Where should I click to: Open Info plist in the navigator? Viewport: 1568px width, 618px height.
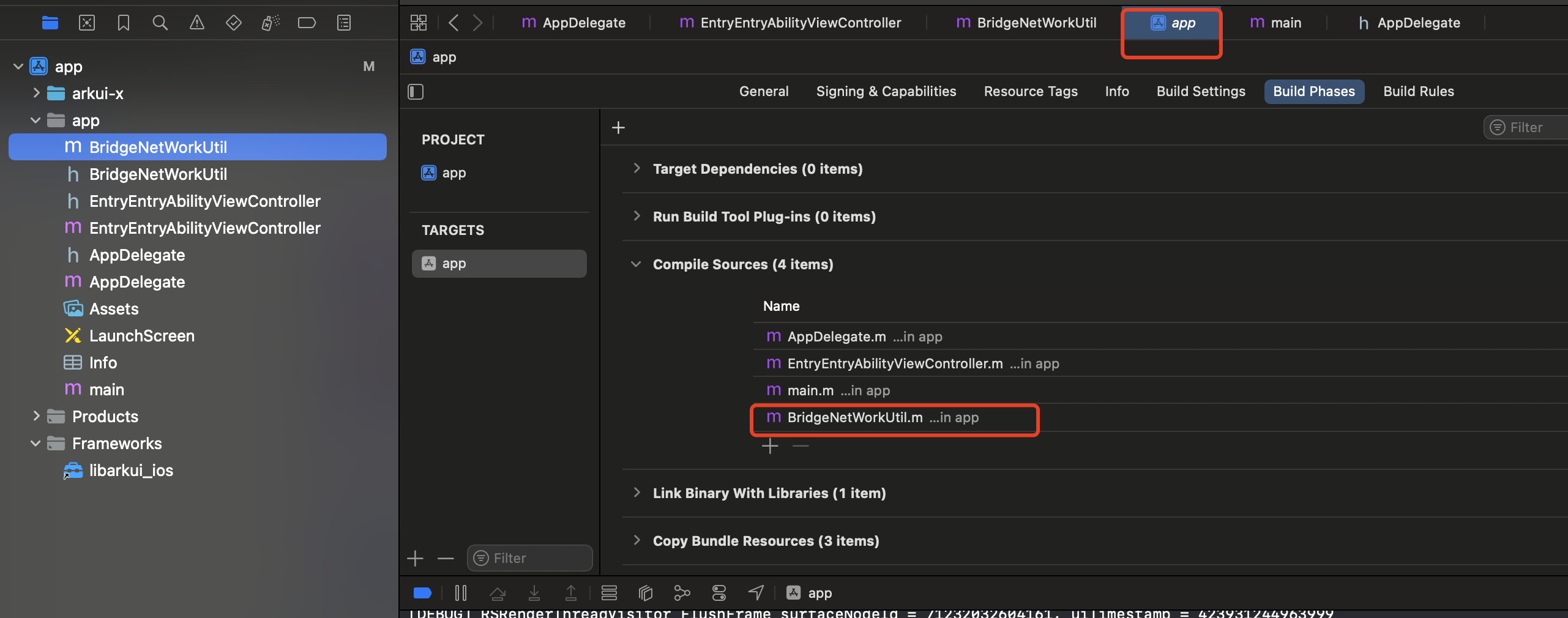point(90,363)
